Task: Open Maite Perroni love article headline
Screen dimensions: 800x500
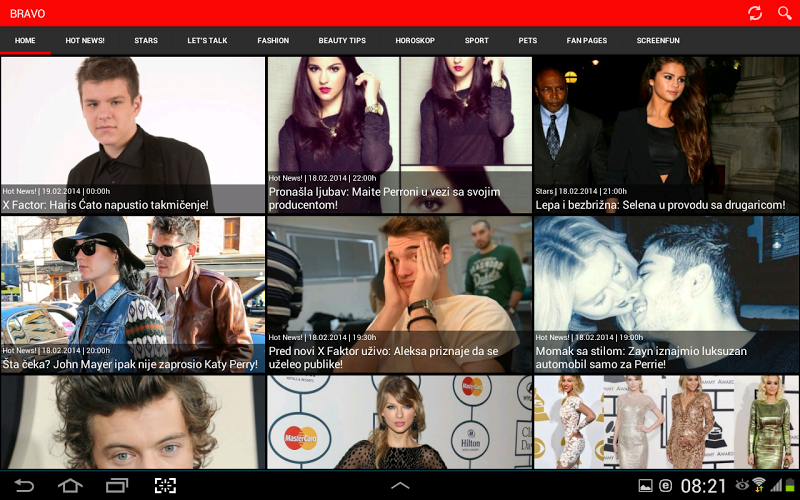Action: tap(385, 198)
